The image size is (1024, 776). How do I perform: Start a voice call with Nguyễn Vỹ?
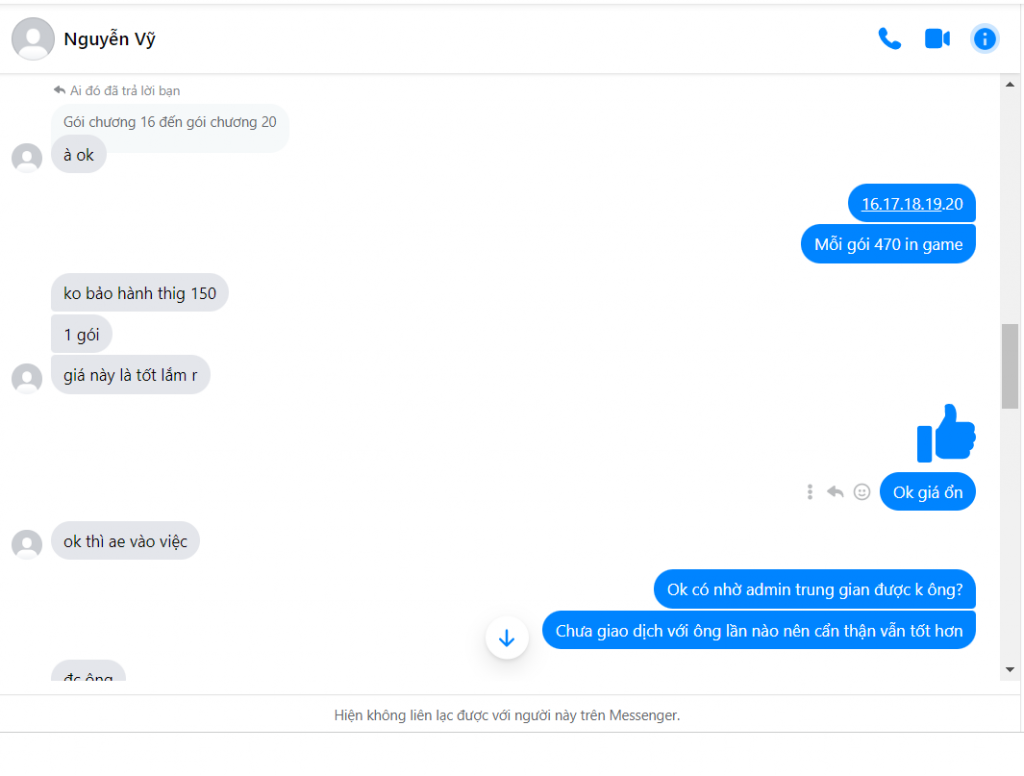889,39
